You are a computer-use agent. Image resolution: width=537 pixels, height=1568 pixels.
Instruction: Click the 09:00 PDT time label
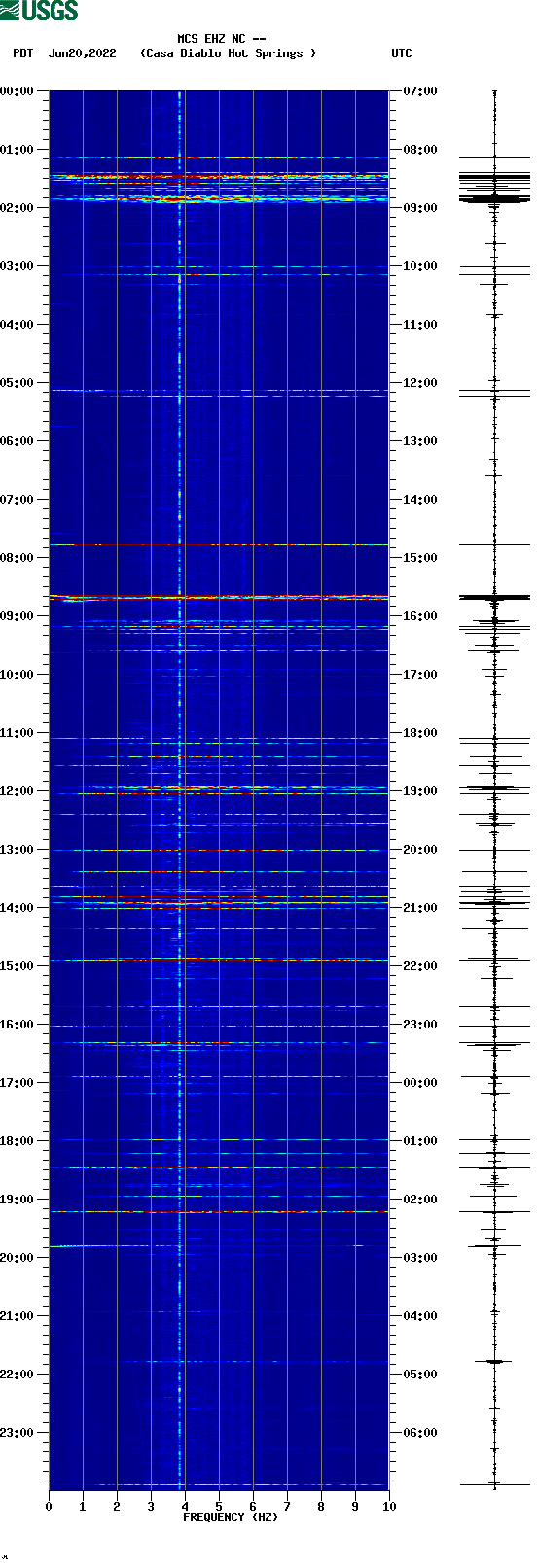(x=18, y=616)
